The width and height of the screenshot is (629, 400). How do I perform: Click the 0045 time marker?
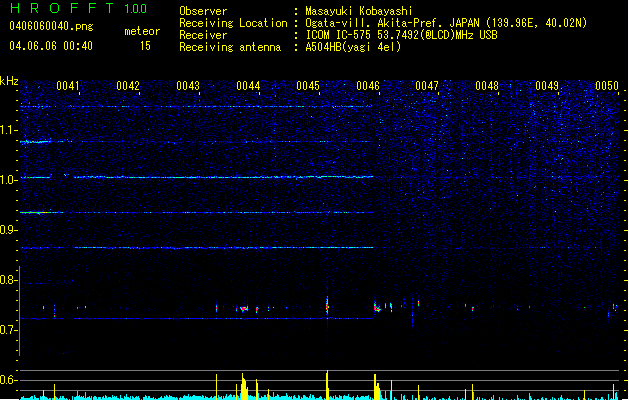point(308,86)
